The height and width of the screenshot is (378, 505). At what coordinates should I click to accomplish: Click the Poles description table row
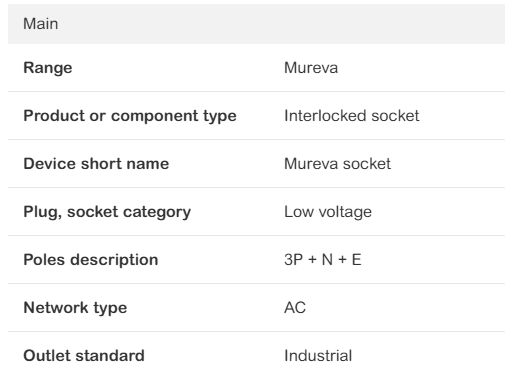click(x=256, y=260)
